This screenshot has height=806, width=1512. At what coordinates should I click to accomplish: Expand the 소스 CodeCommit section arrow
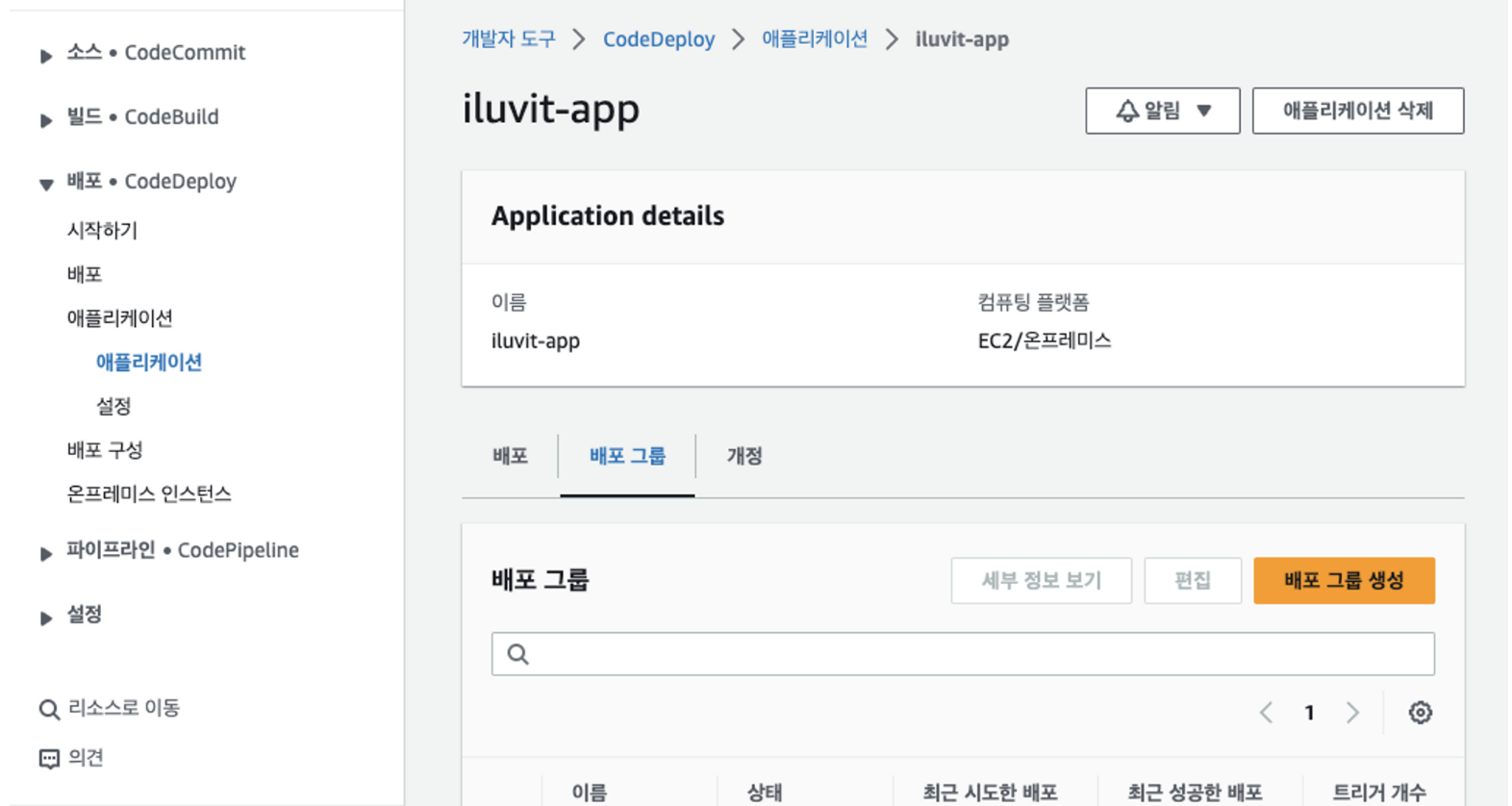pos(45,55)
